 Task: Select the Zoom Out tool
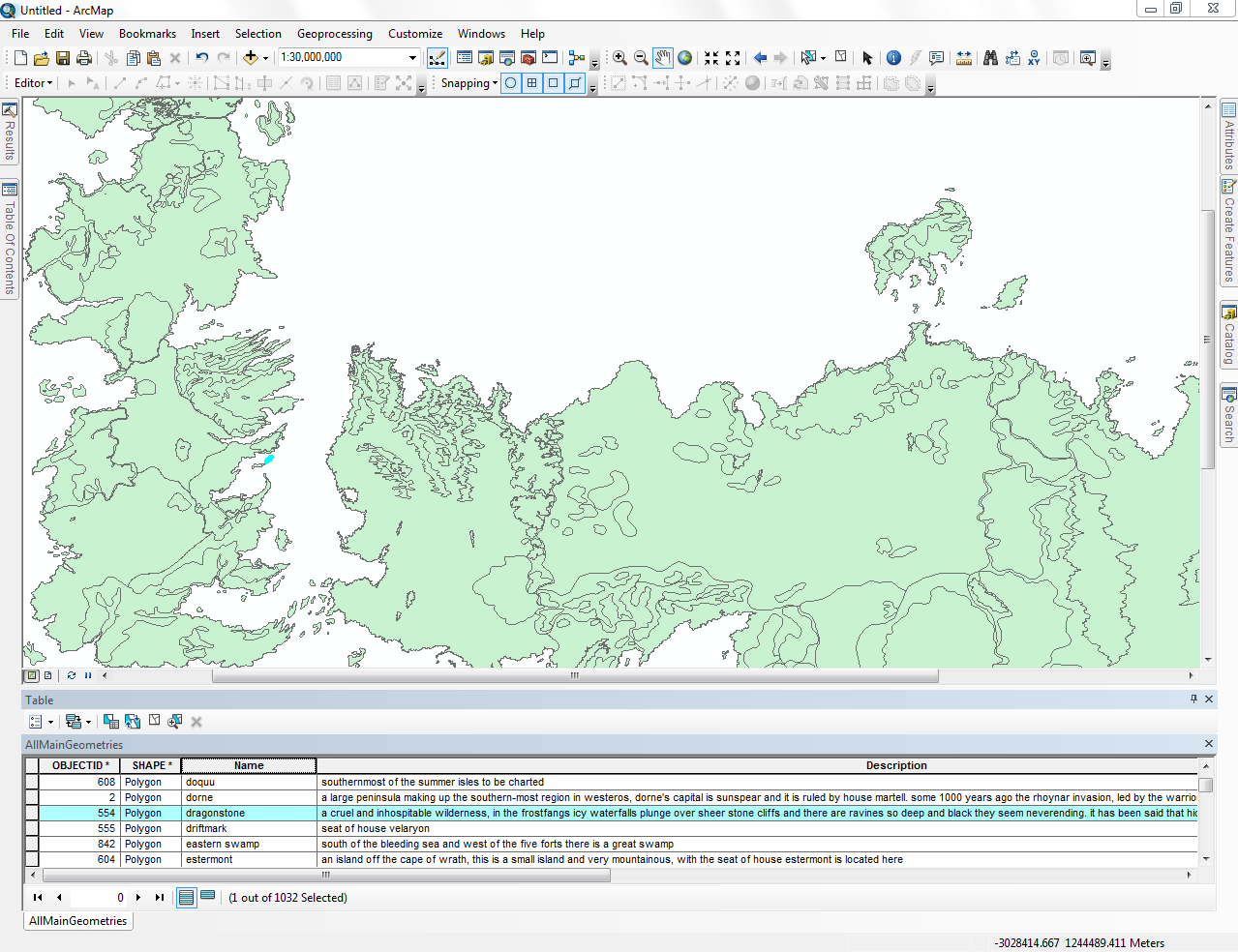pyautogui.click(x=641, y=58)
